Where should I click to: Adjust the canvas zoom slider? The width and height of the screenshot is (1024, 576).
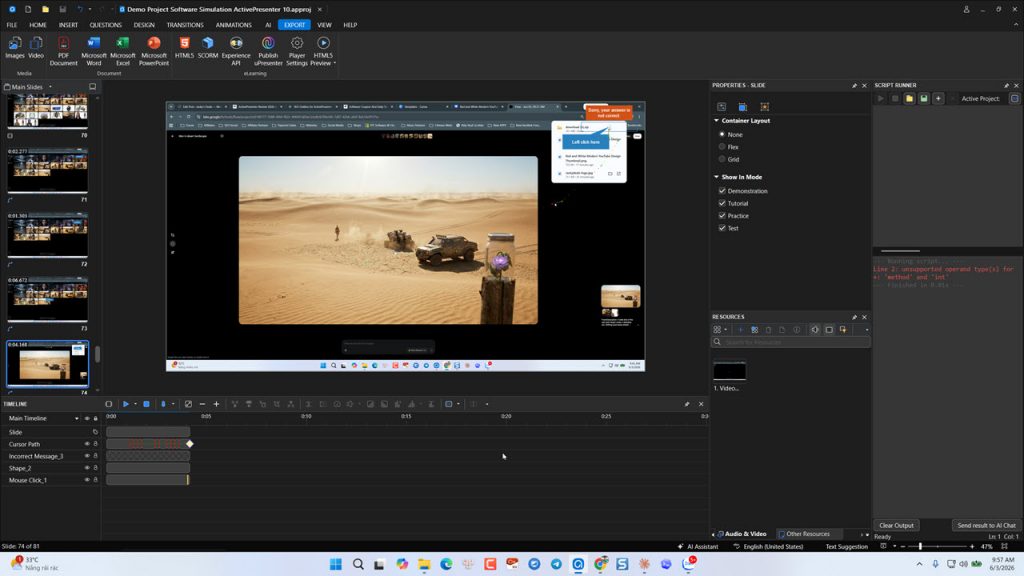pyautogui.click(x=920, y=547)
